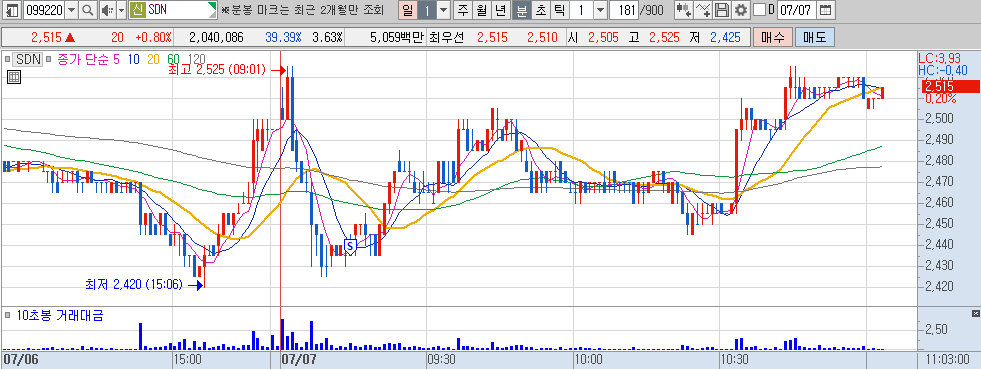Screen dimensions: 981x369
Task: Open the candlestick chart-type add icon
Action: click(x=684, y=10)
